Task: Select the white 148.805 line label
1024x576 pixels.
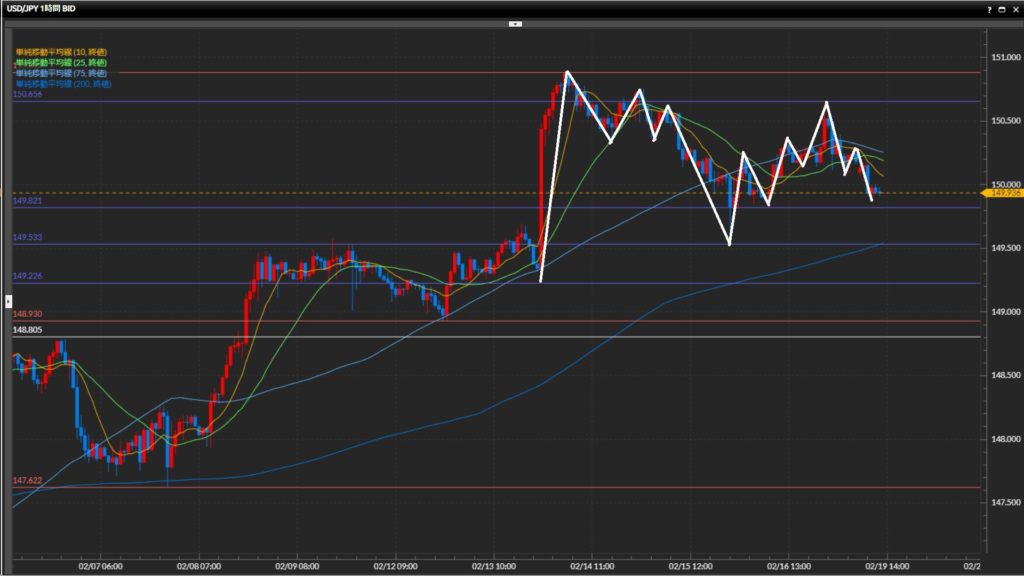Action: pos(26,329)
